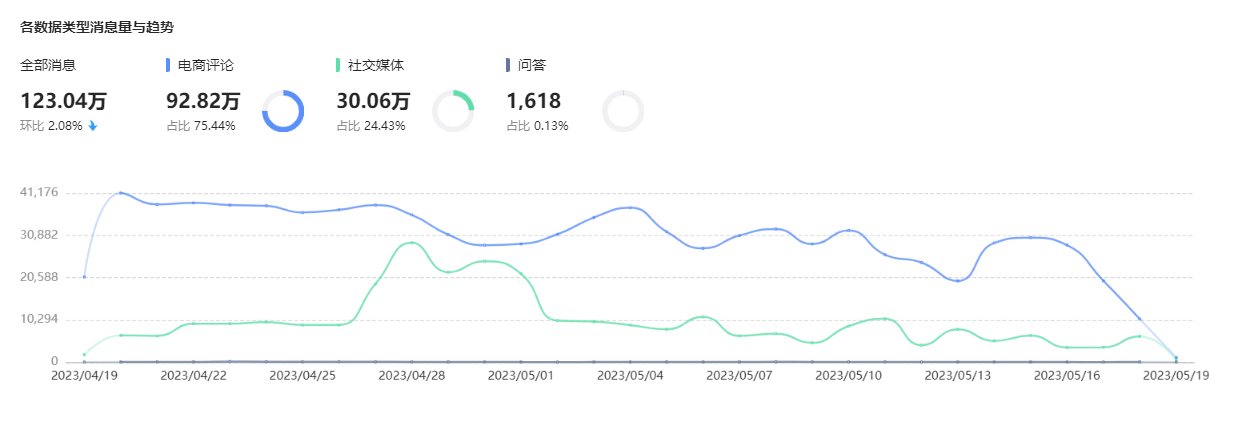Click the green color bar before 社交媒体
Screen dimensions: 1242x444
(338, 65)
